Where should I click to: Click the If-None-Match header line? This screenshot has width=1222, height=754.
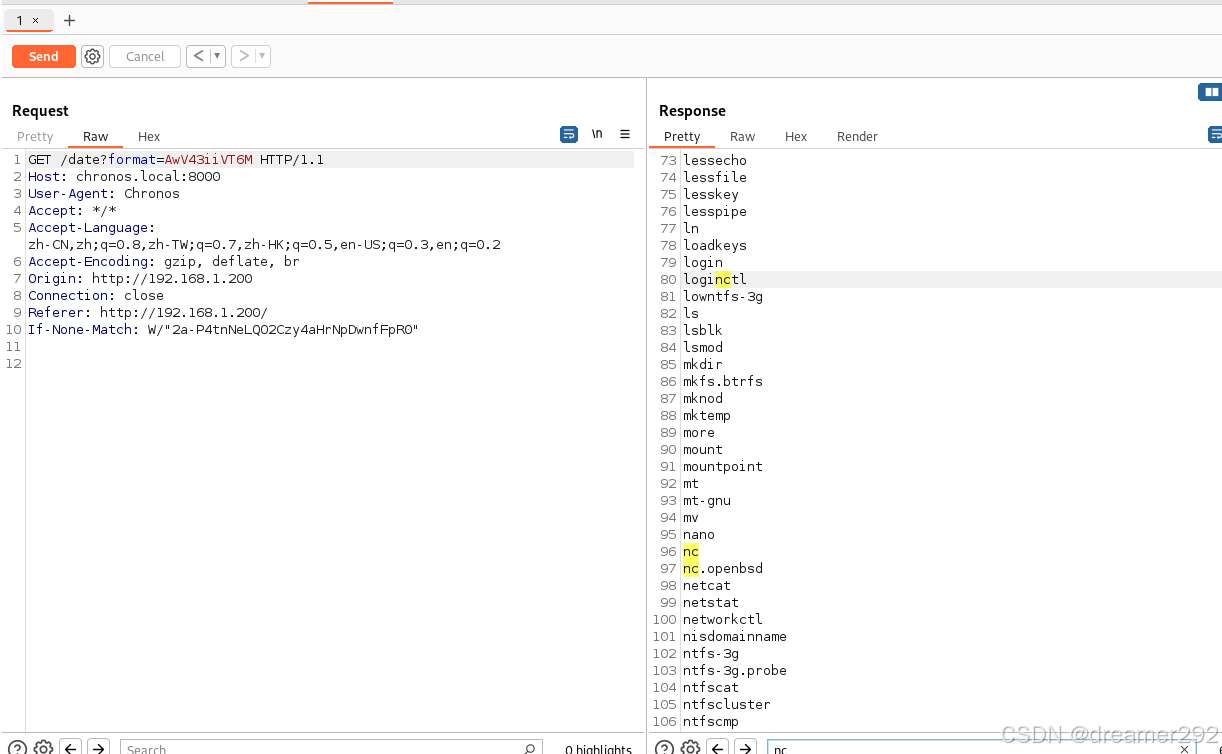click(223, 330)
